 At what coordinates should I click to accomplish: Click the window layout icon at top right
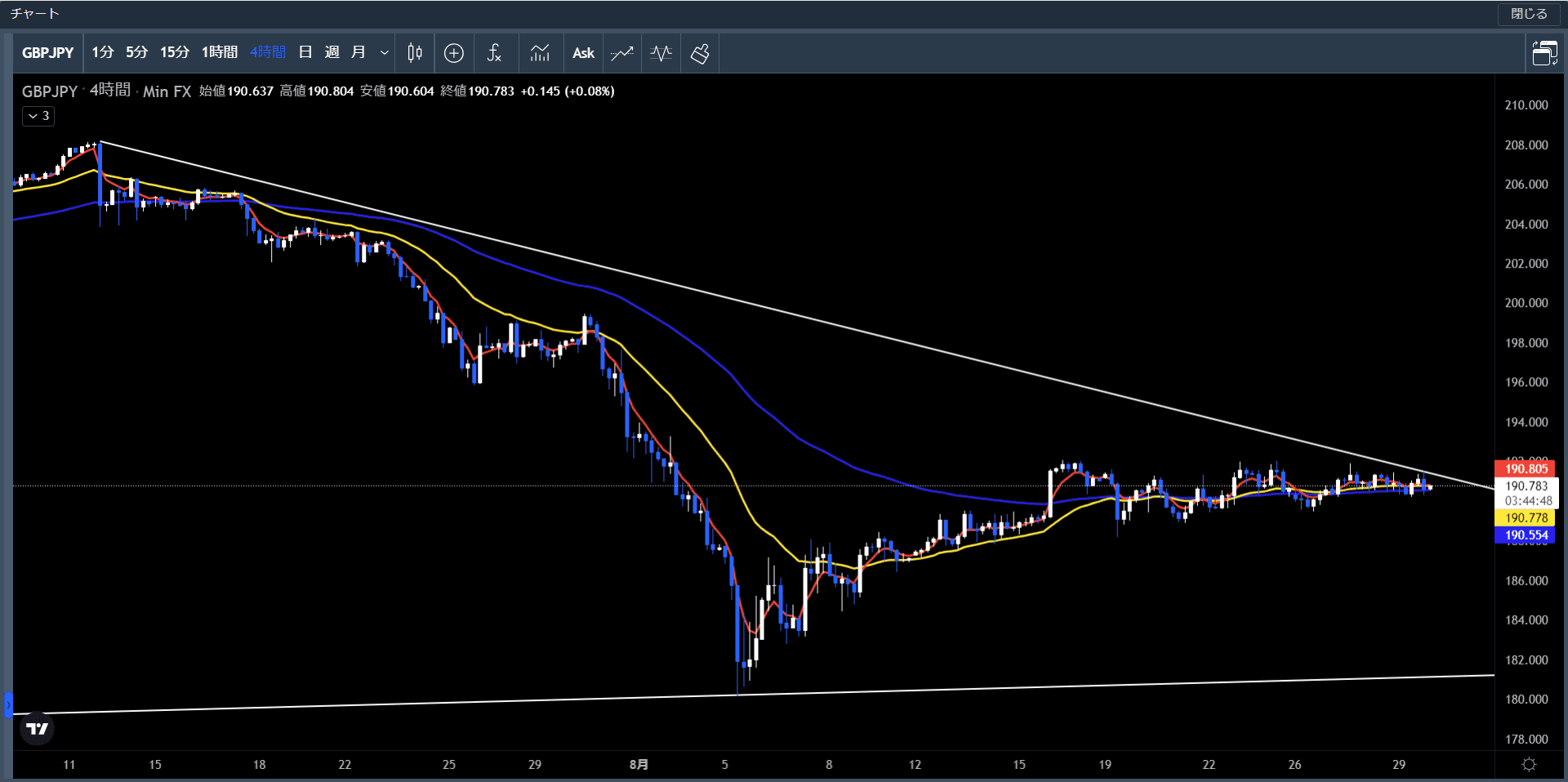[x=1544, y=53]
